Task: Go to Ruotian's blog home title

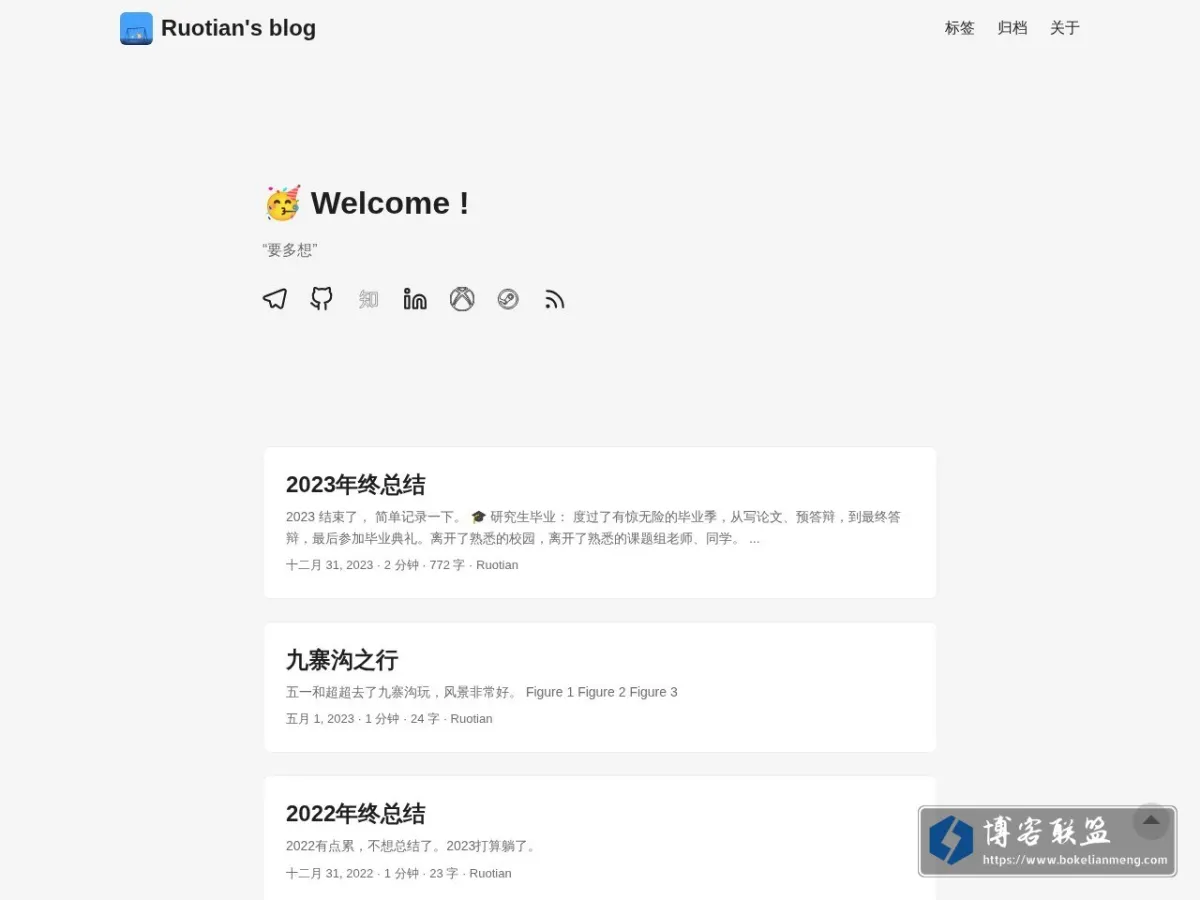Action: (x=238, y=28)
